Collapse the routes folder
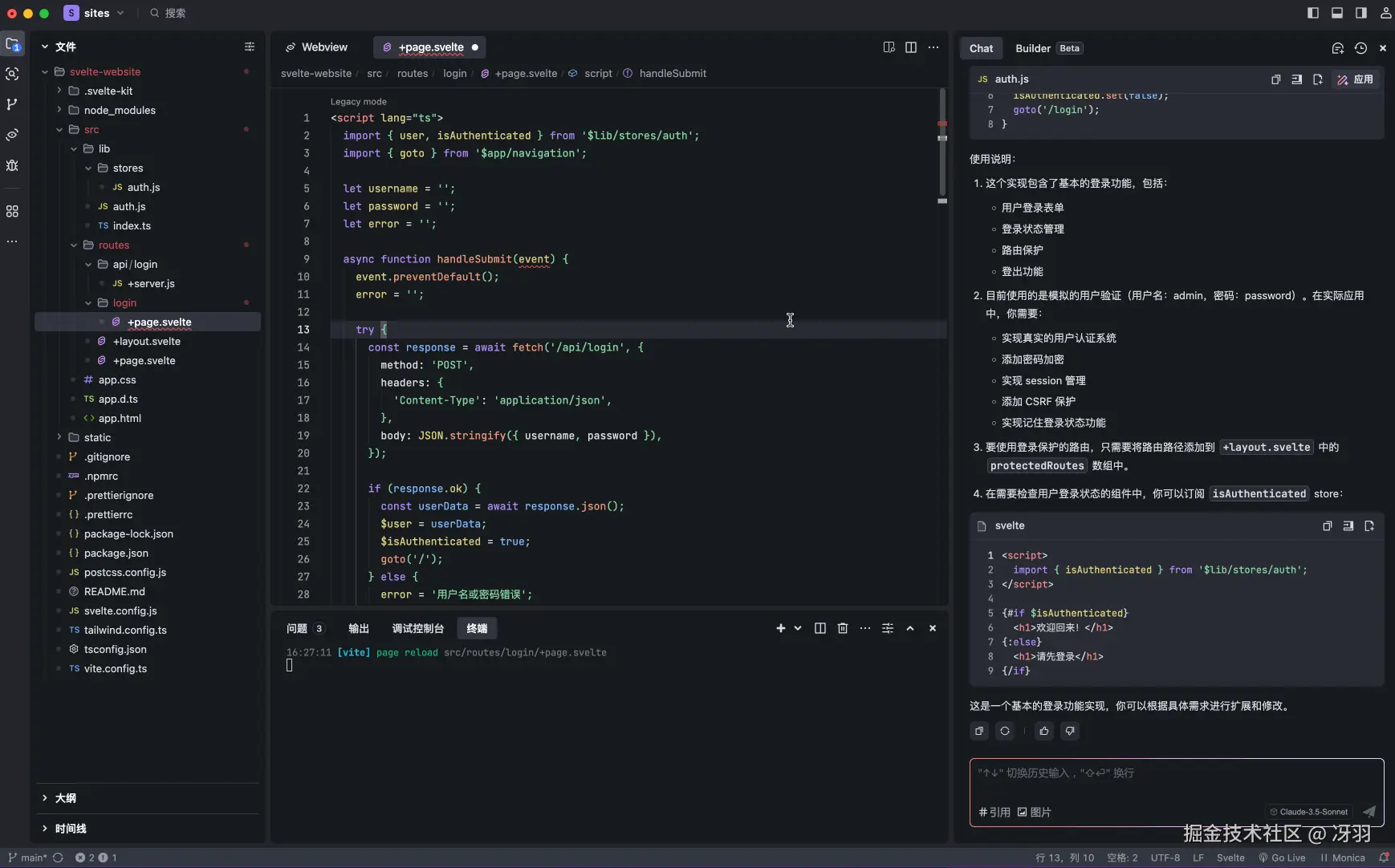Screen dimensions: 1395x868 [74, 245]
